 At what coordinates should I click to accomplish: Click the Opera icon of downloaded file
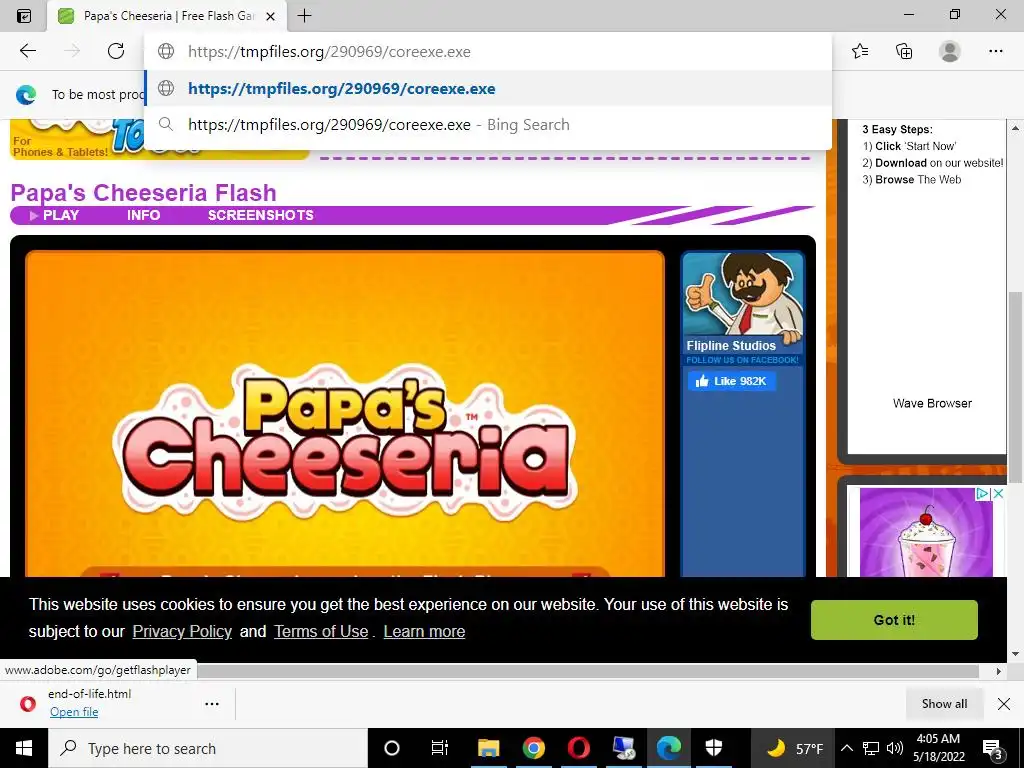pos(28,703)
